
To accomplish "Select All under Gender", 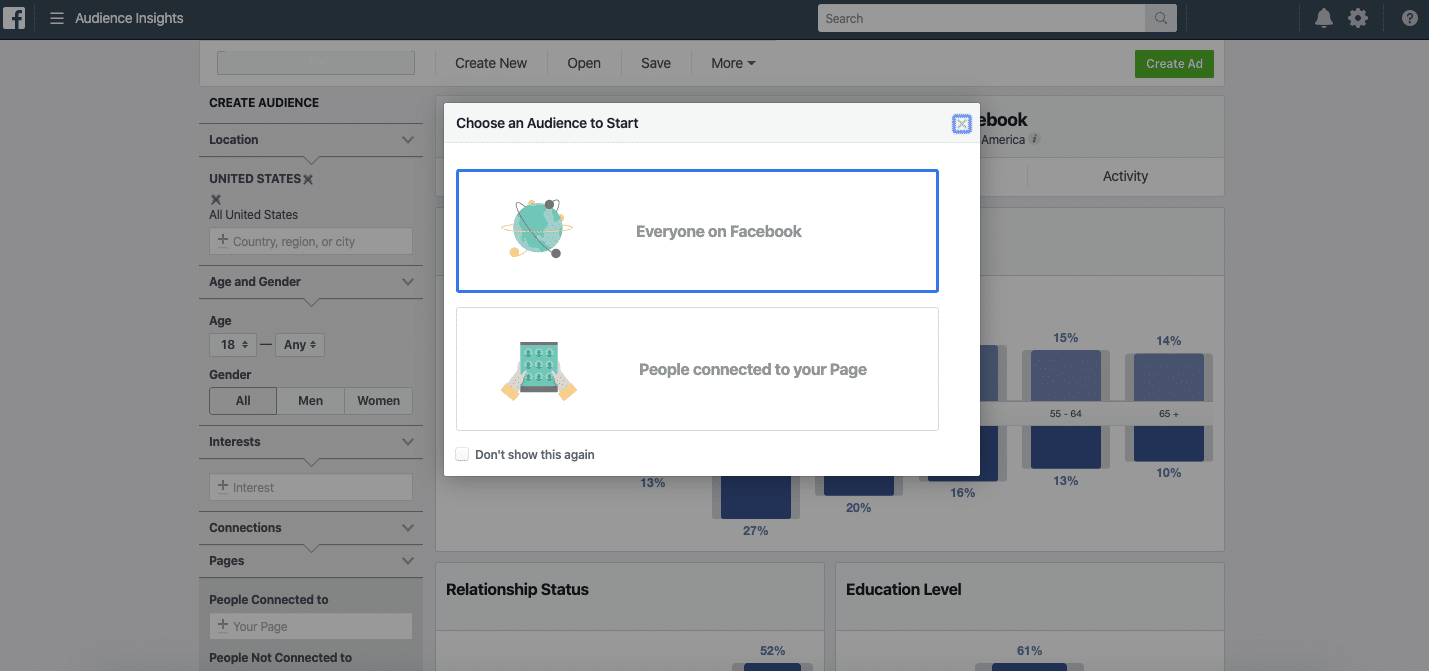I will click(243, 401).
